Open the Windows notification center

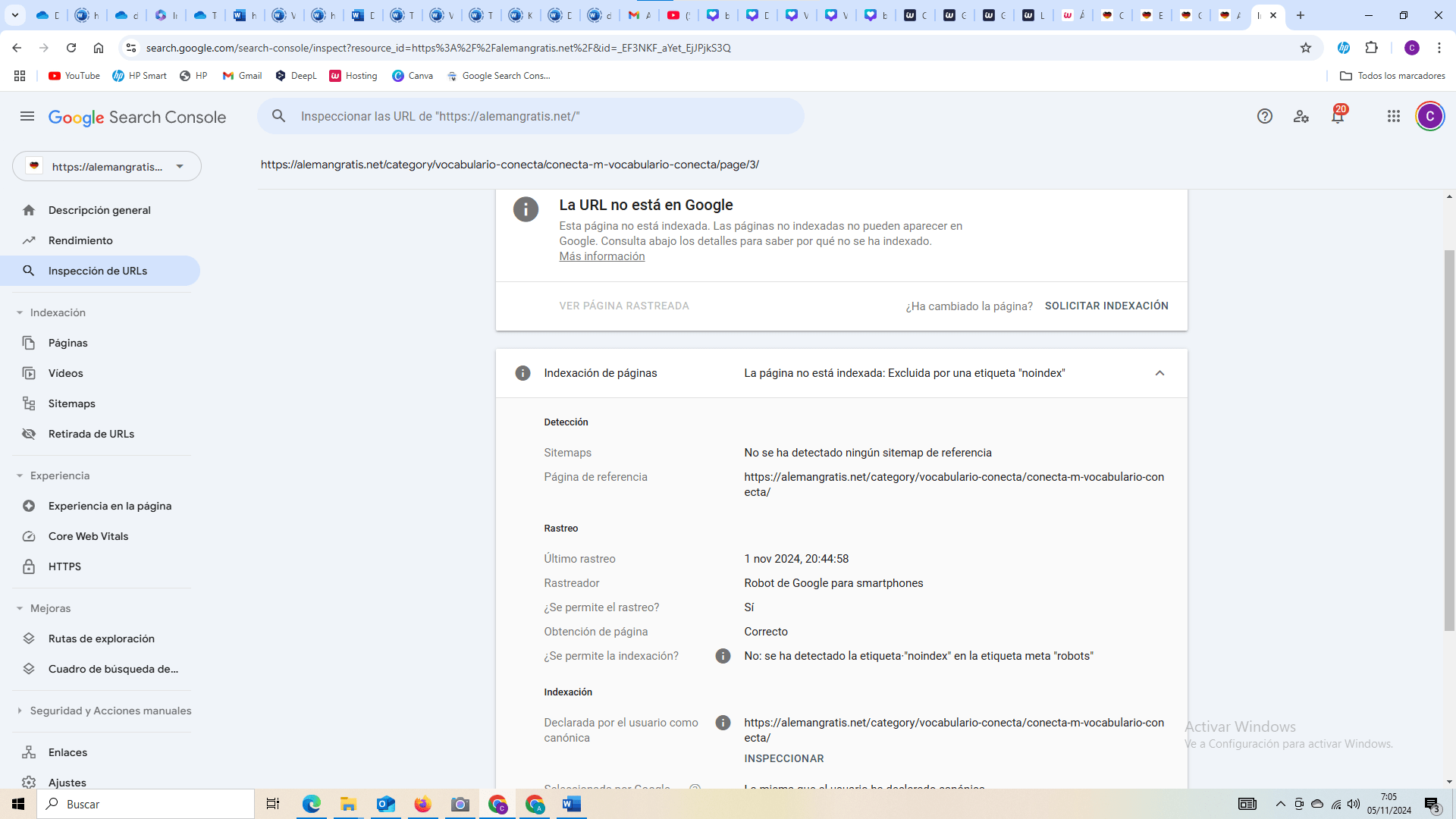tap(1432, 804)
